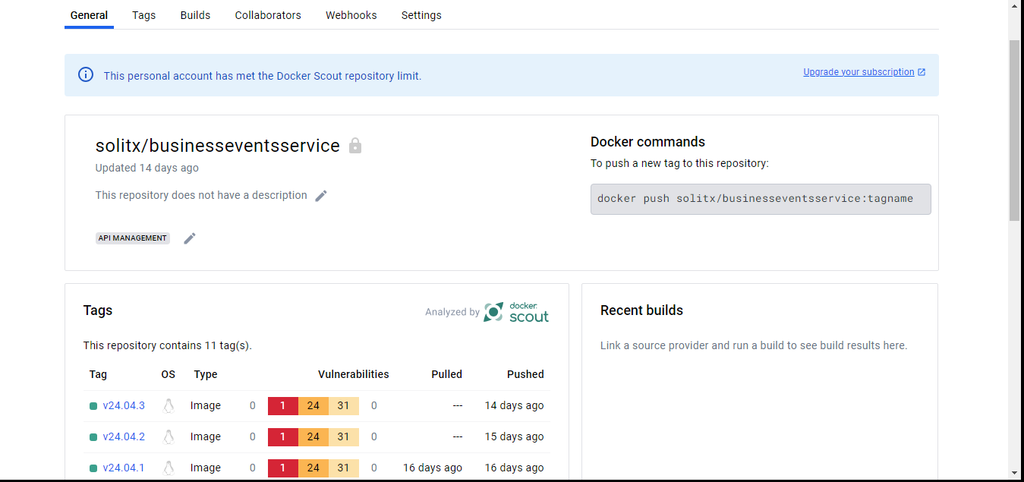1024x482 pixels.
Task: Click the red critical count for v24.04.3
Action: click(283, 406)
